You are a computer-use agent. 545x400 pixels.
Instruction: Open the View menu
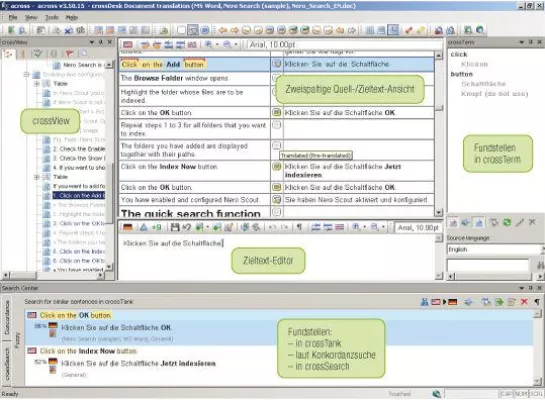(x=31, y=17)
